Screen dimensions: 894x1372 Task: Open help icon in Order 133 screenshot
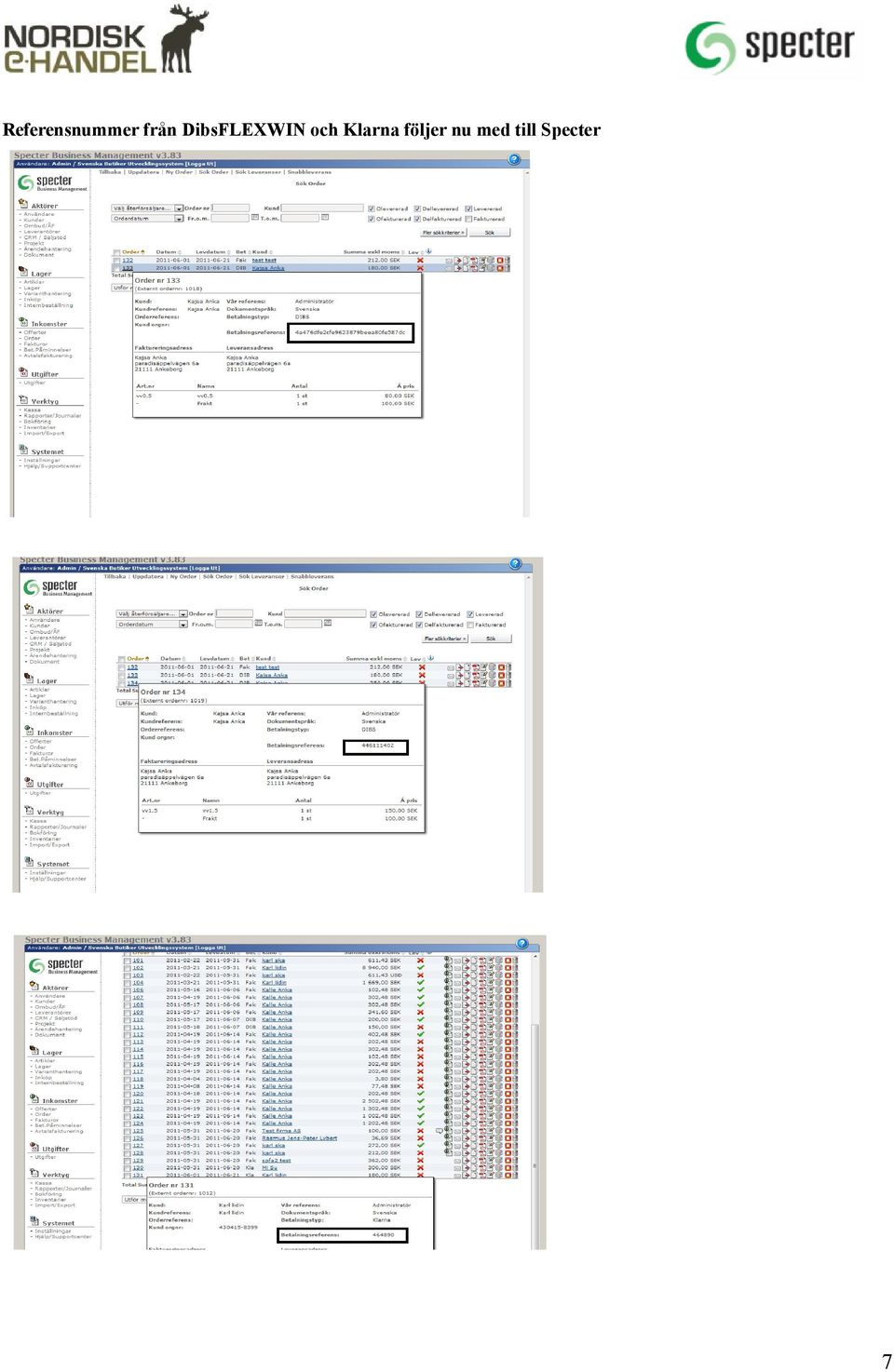514,159
